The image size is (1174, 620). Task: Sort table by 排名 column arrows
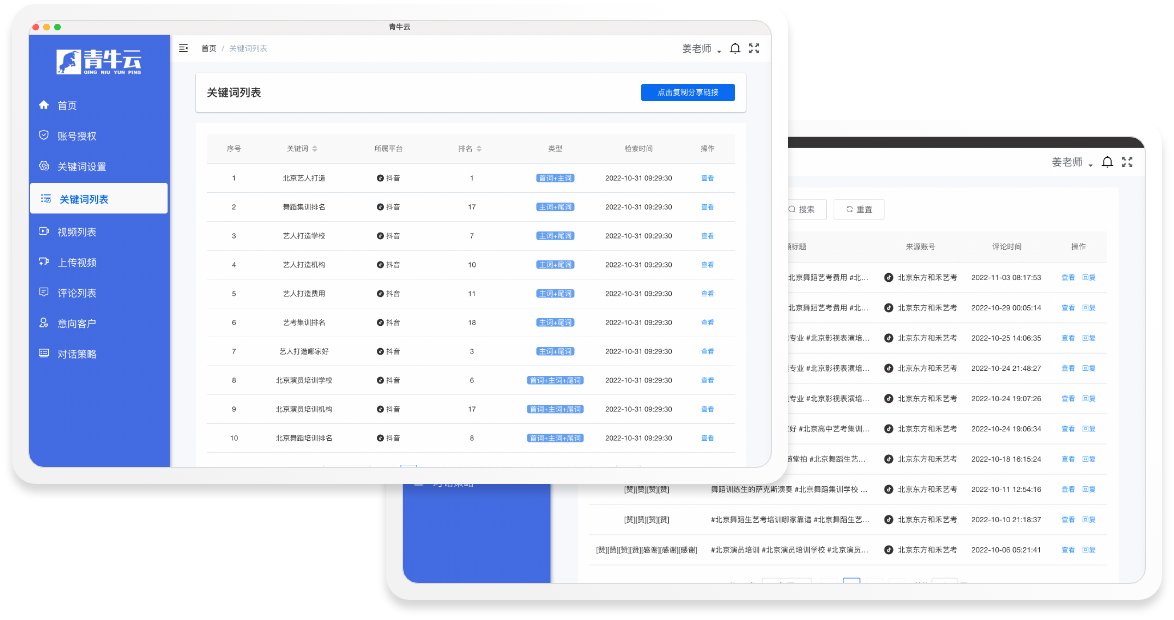point(479,149)
